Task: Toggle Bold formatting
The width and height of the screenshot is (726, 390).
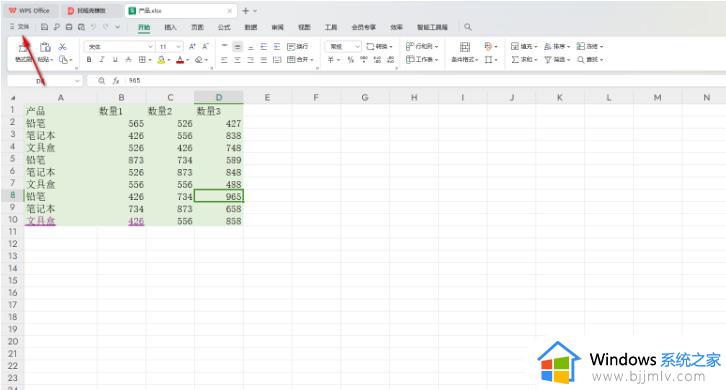Action: 89,60
